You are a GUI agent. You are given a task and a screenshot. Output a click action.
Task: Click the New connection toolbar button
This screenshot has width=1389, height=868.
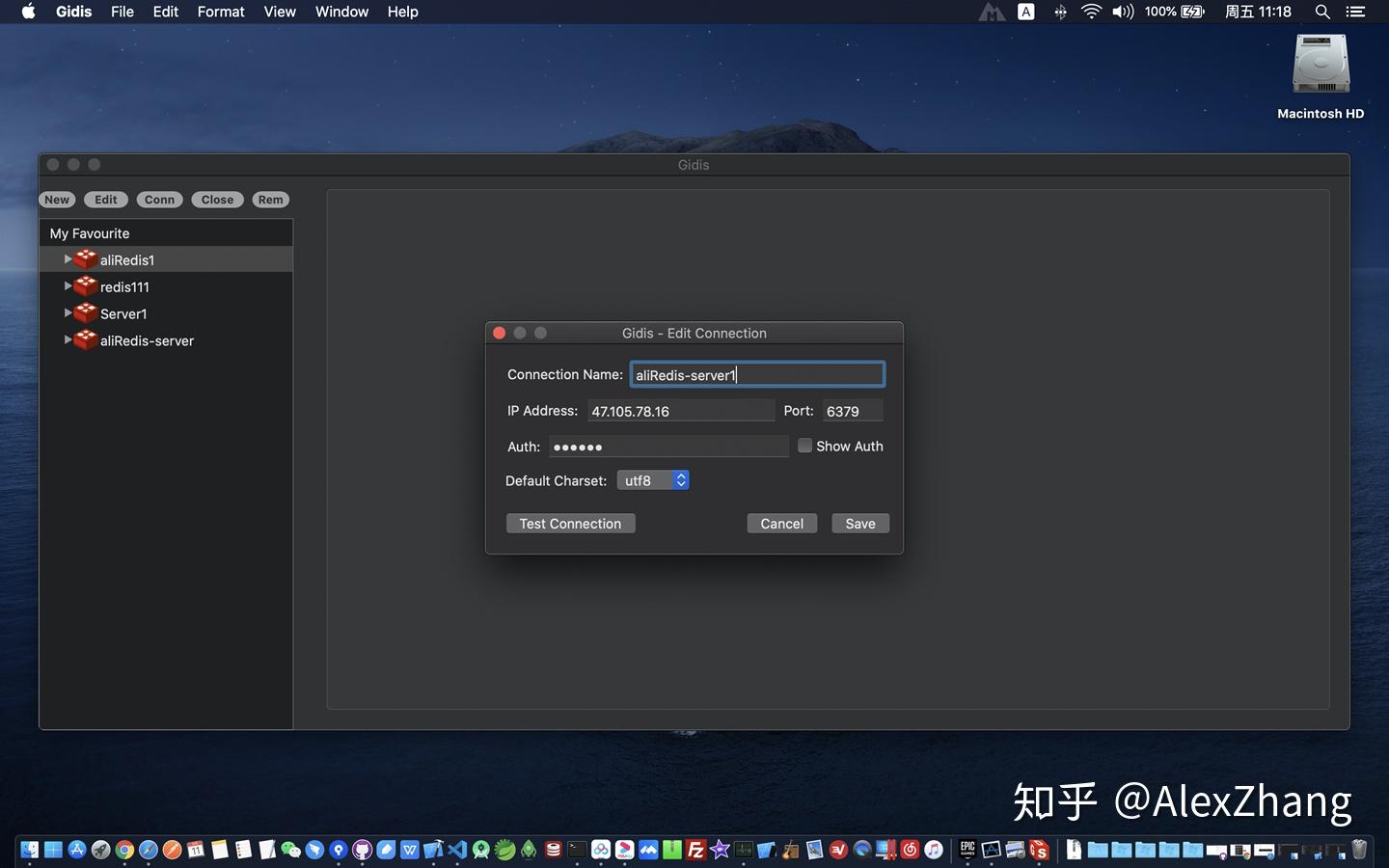(57, 200)
